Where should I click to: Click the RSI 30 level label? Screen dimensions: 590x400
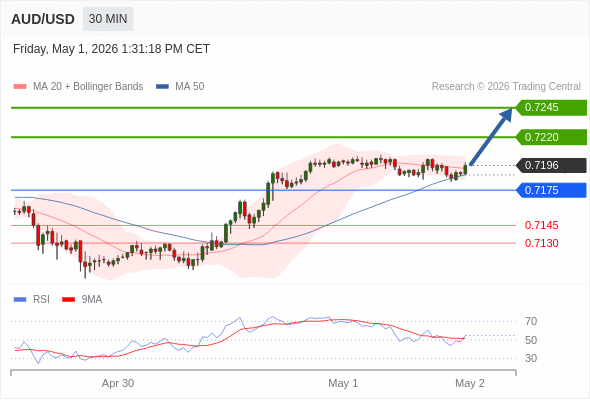click(531, 358)
